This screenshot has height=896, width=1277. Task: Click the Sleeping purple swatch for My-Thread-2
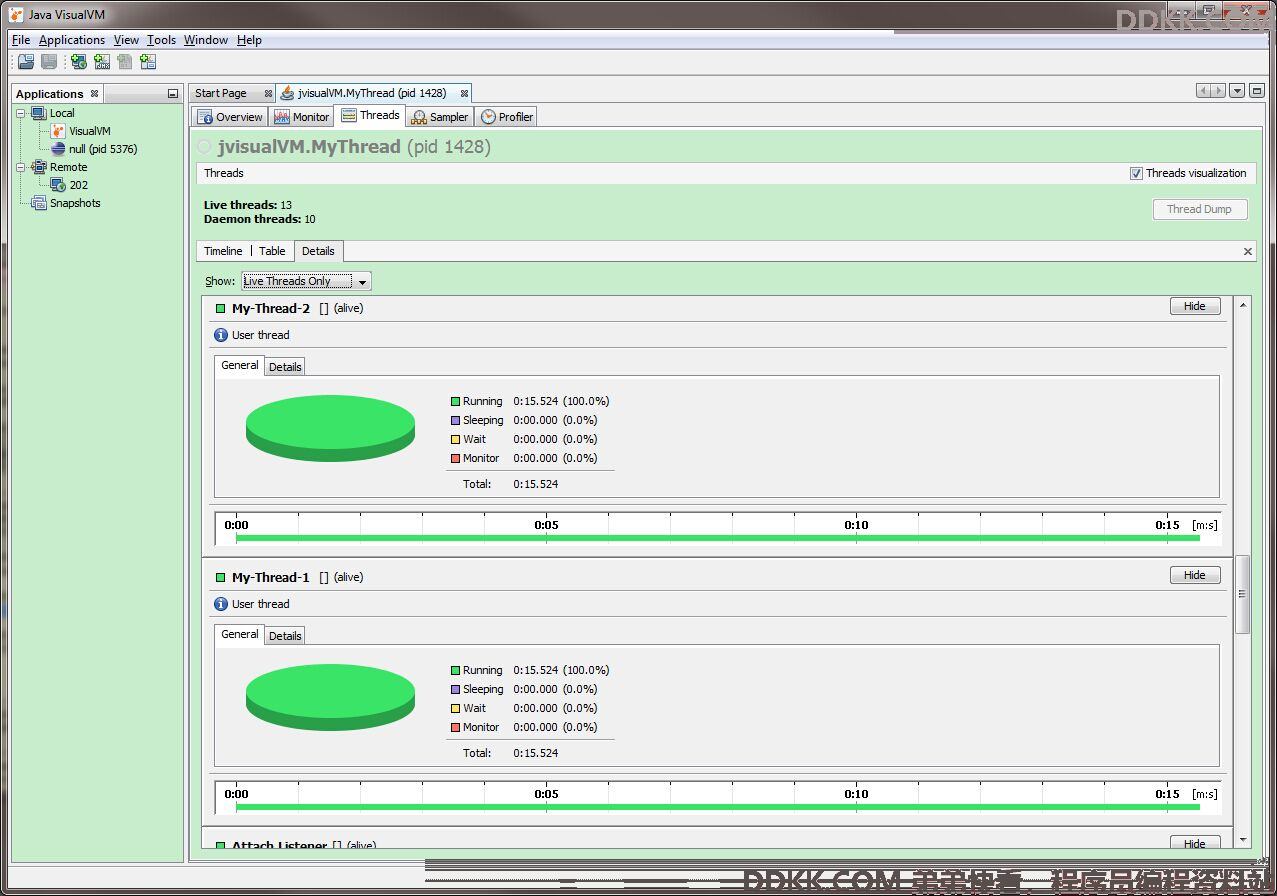coord(455,420)
